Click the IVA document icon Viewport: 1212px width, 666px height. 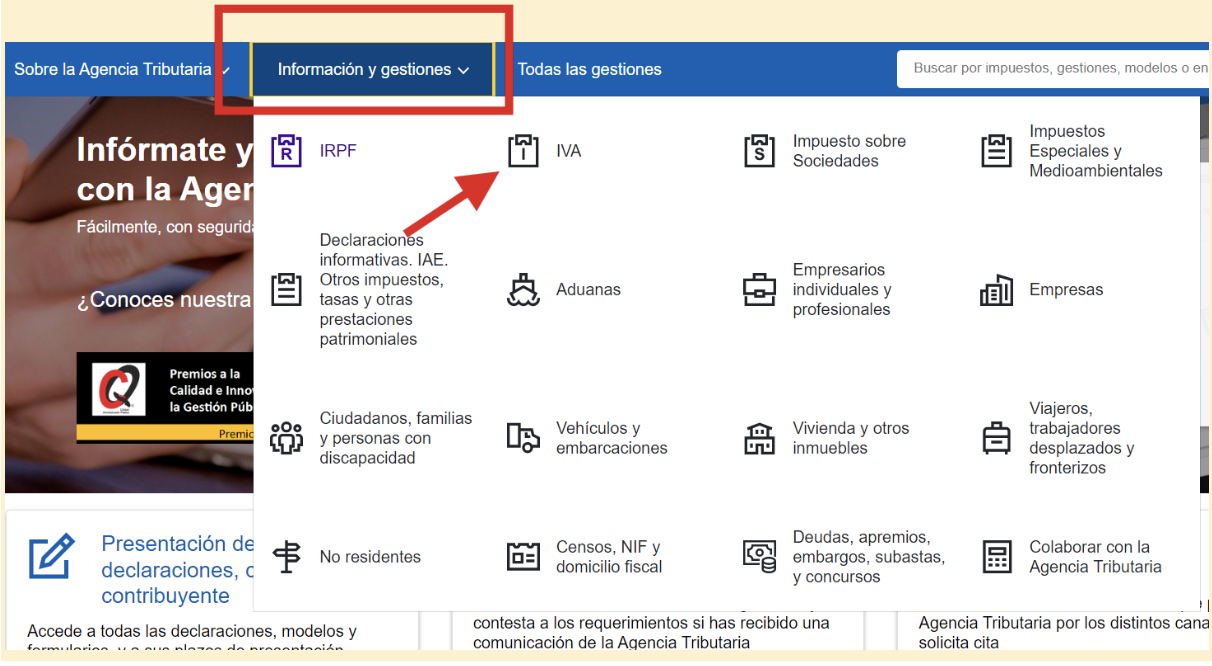pyautogui.click(x=523, y=151)
